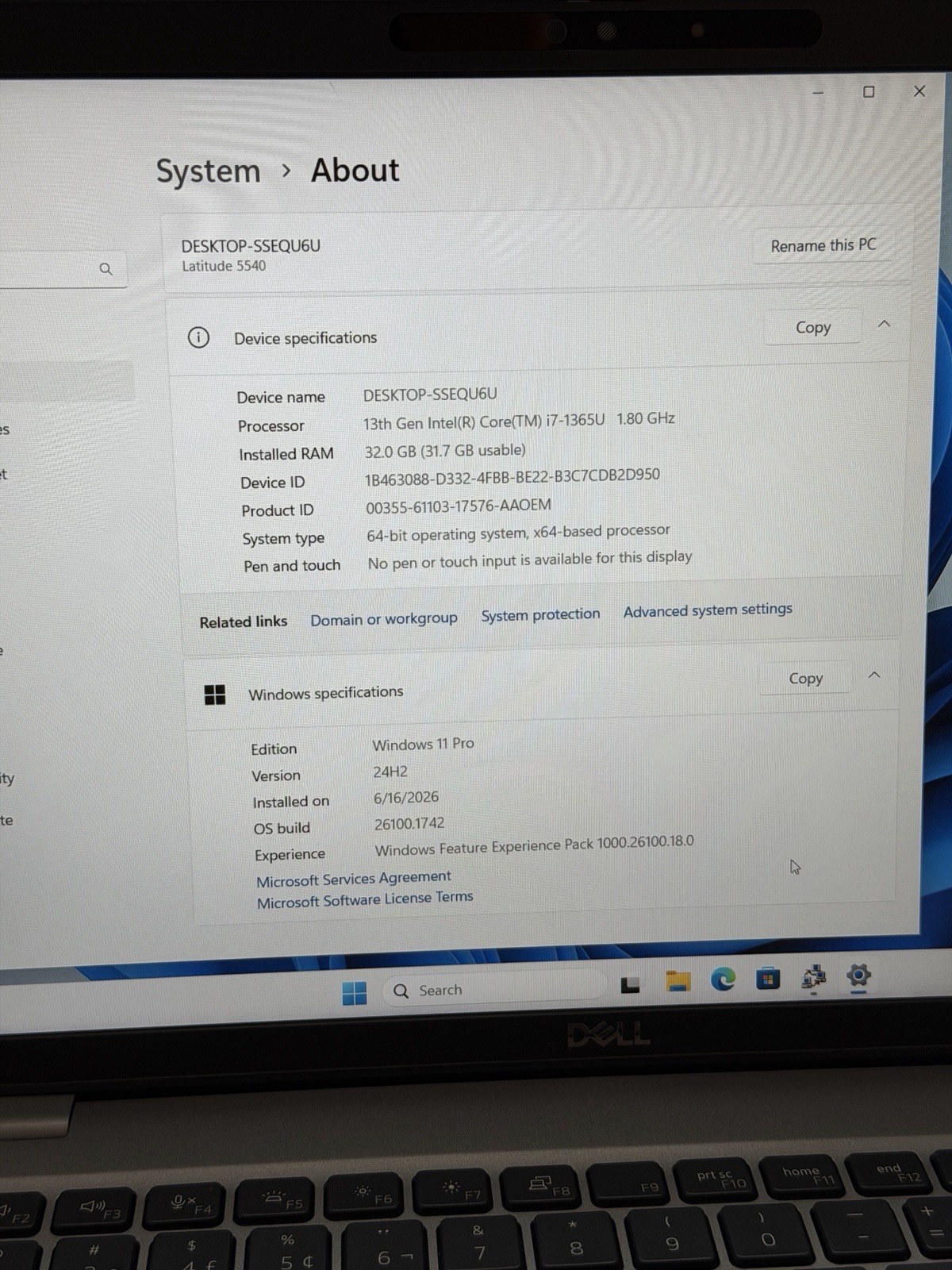This screenshot has width=952, height=1270.
Task: Open the network computers taskbar app
Action: (x=813, y=977)
